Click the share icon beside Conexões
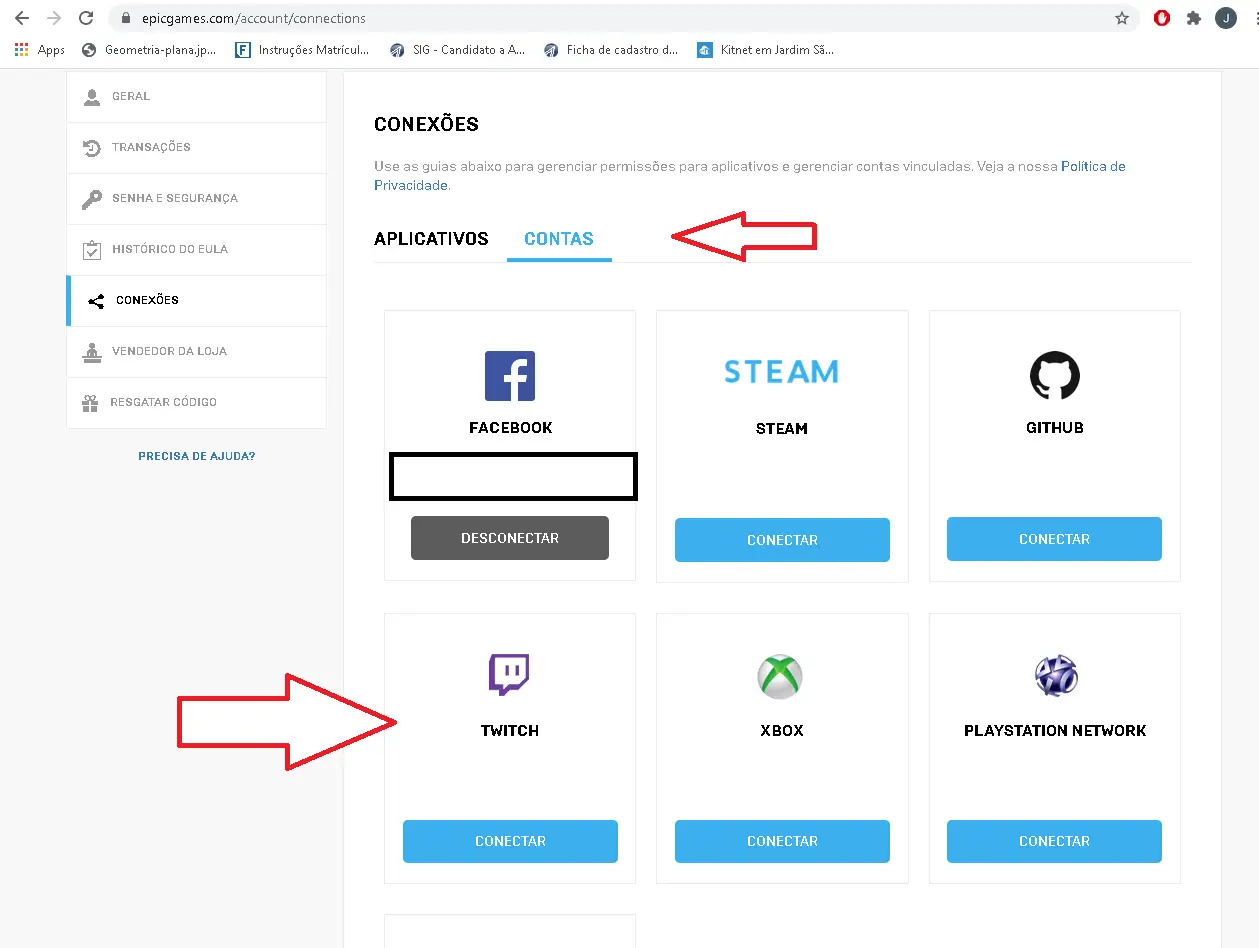Screen dimensions: 1259x948 (x=96, y=301)
